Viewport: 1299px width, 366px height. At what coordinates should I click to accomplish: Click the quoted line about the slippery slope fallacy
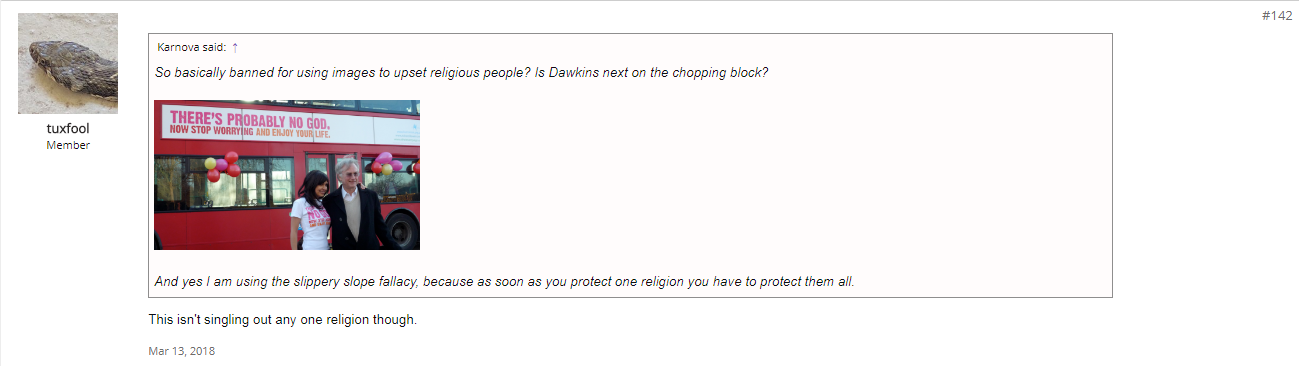[504, 281]
